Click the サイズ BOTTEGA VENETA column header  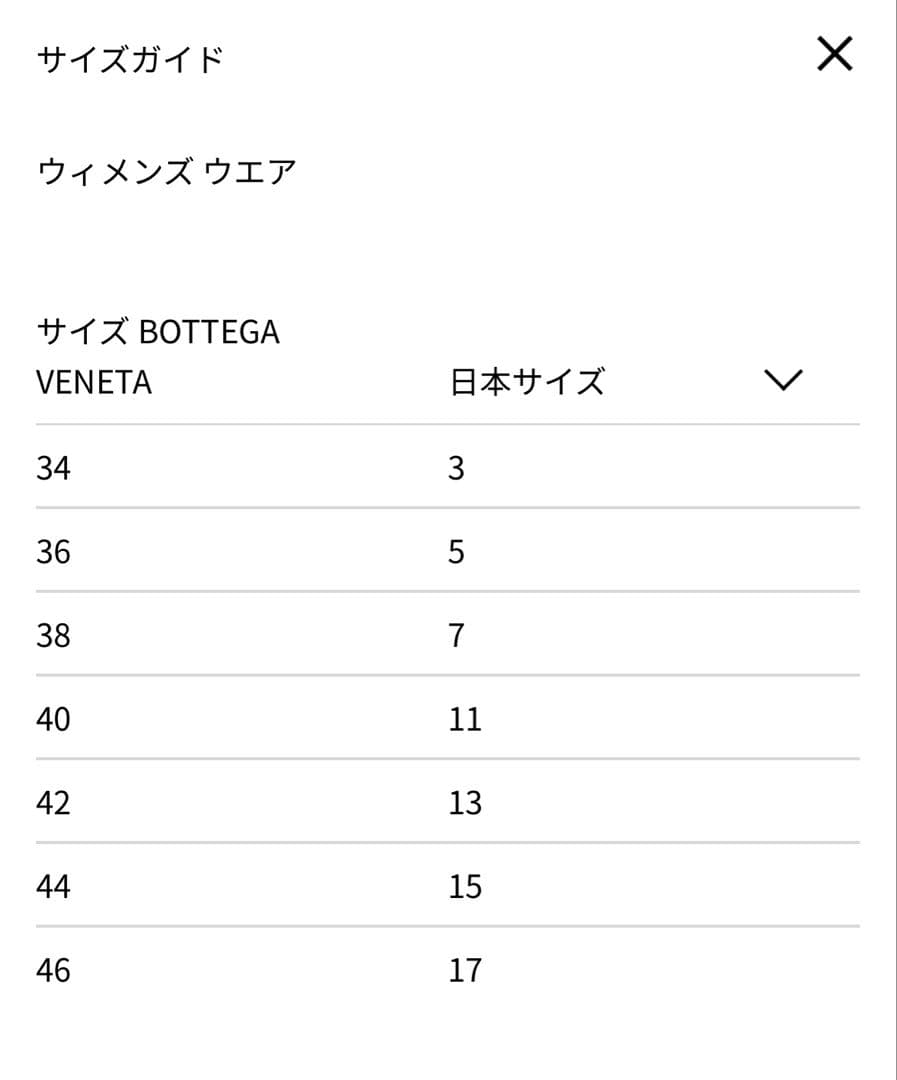tap(160, 356)
